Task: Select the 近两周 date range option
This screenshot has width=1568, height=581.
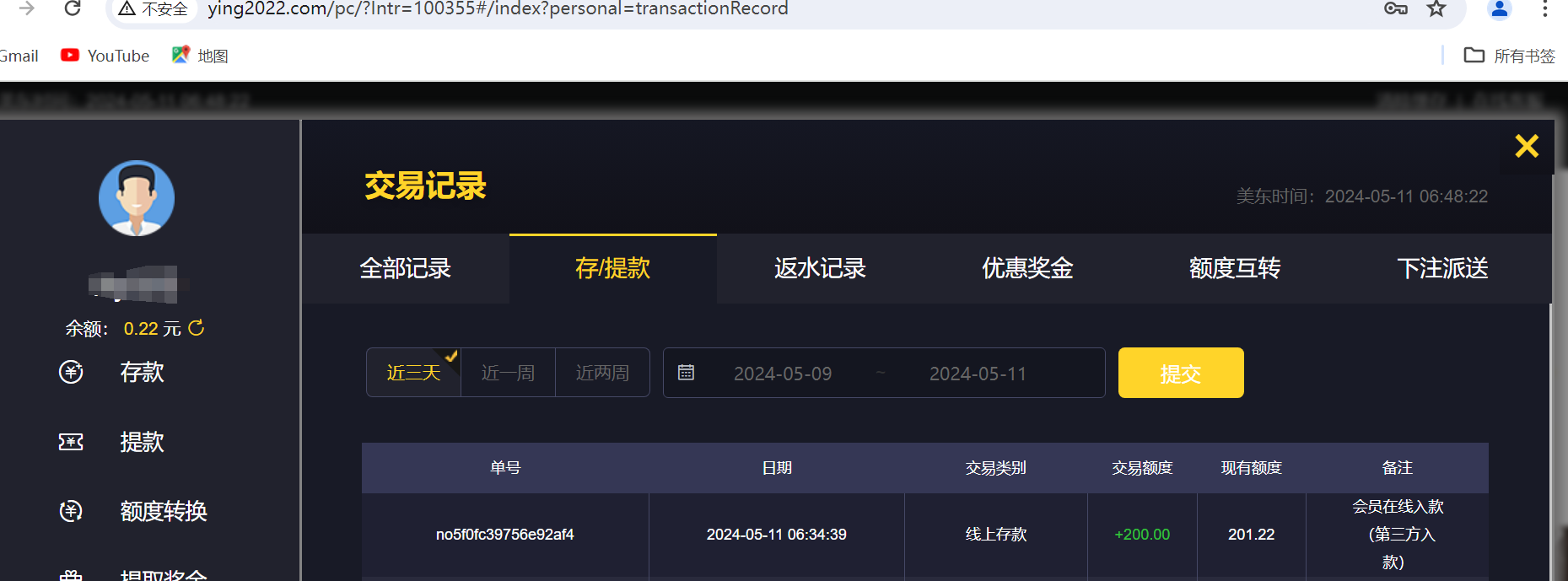Action: (602, 373)
